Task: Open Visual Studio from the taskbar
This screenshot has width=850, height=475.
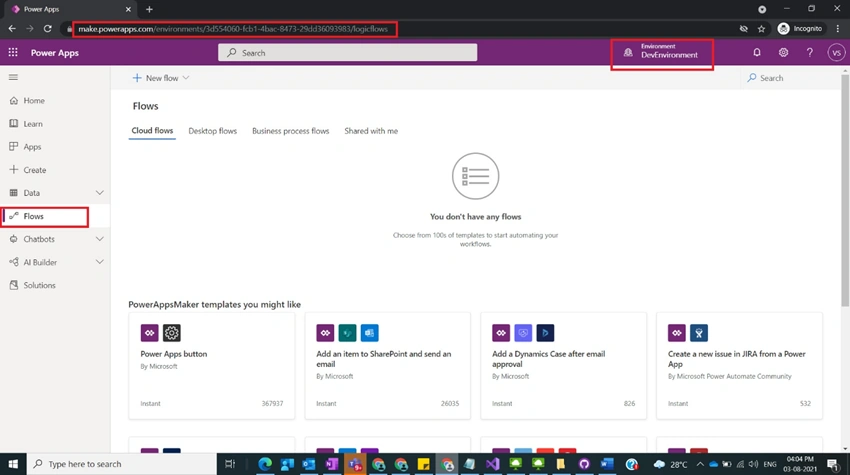Action: point(492,464)
